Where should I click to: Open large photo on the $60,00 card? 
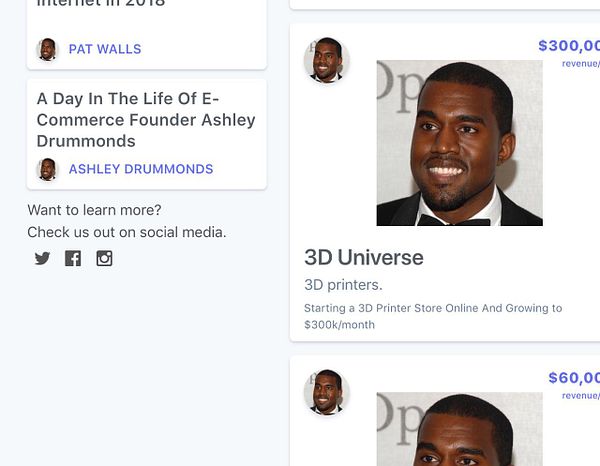click(460, 429)
